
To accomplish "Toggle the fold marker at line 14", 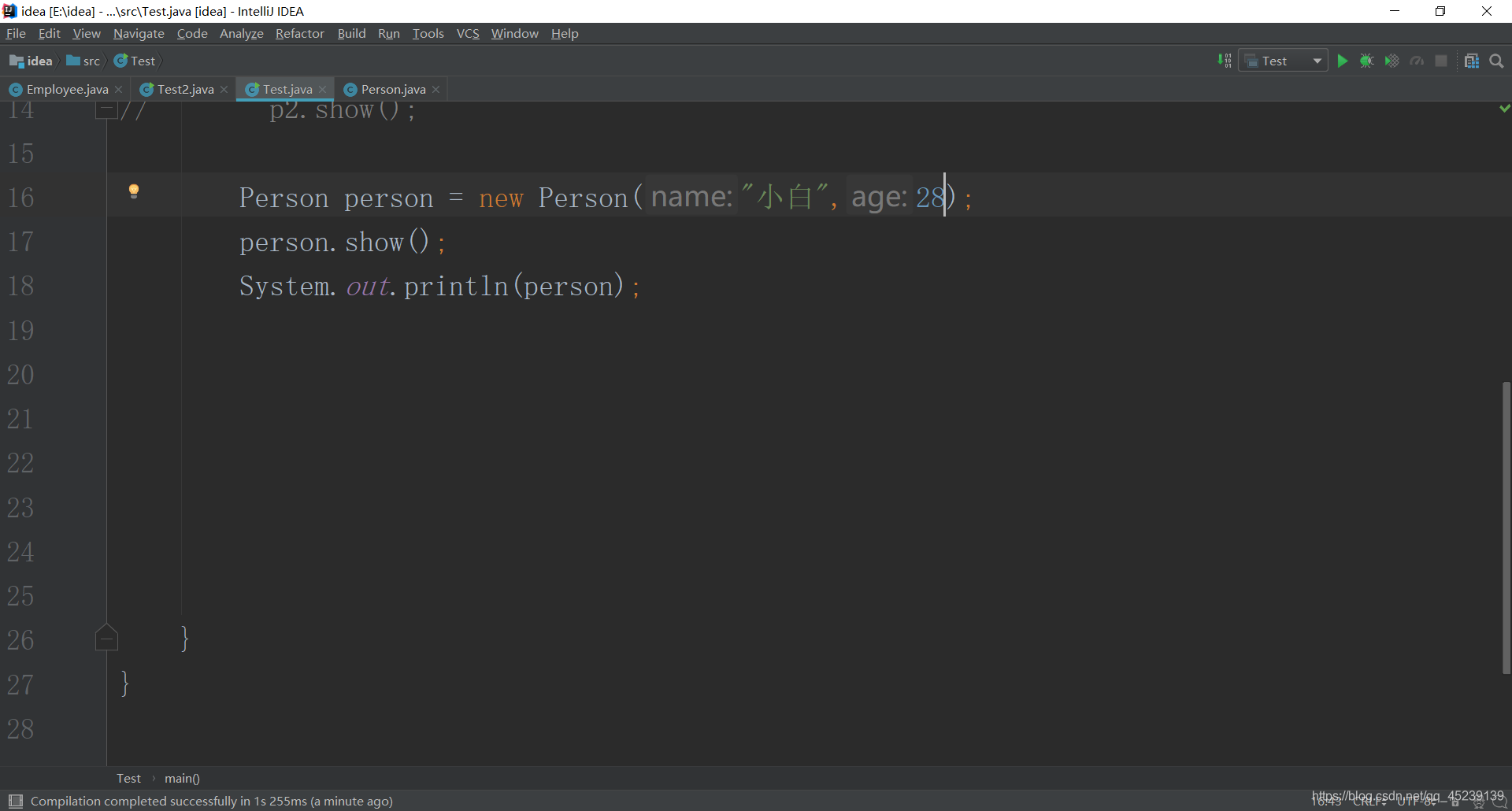I will [106, 109].
